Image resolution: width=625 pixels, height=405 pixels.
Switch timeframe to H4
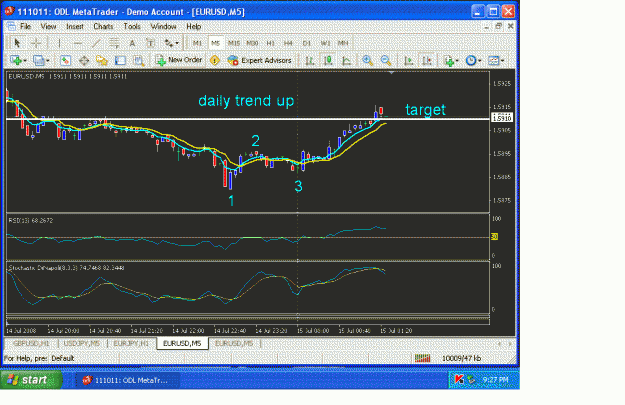[288, 43]
